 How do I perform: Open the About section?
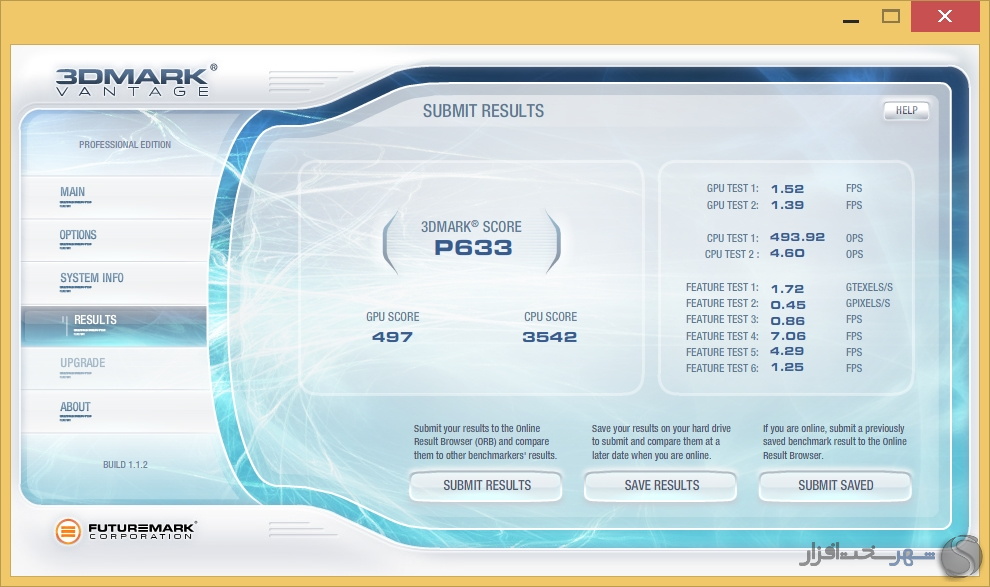tap(114, 412)
